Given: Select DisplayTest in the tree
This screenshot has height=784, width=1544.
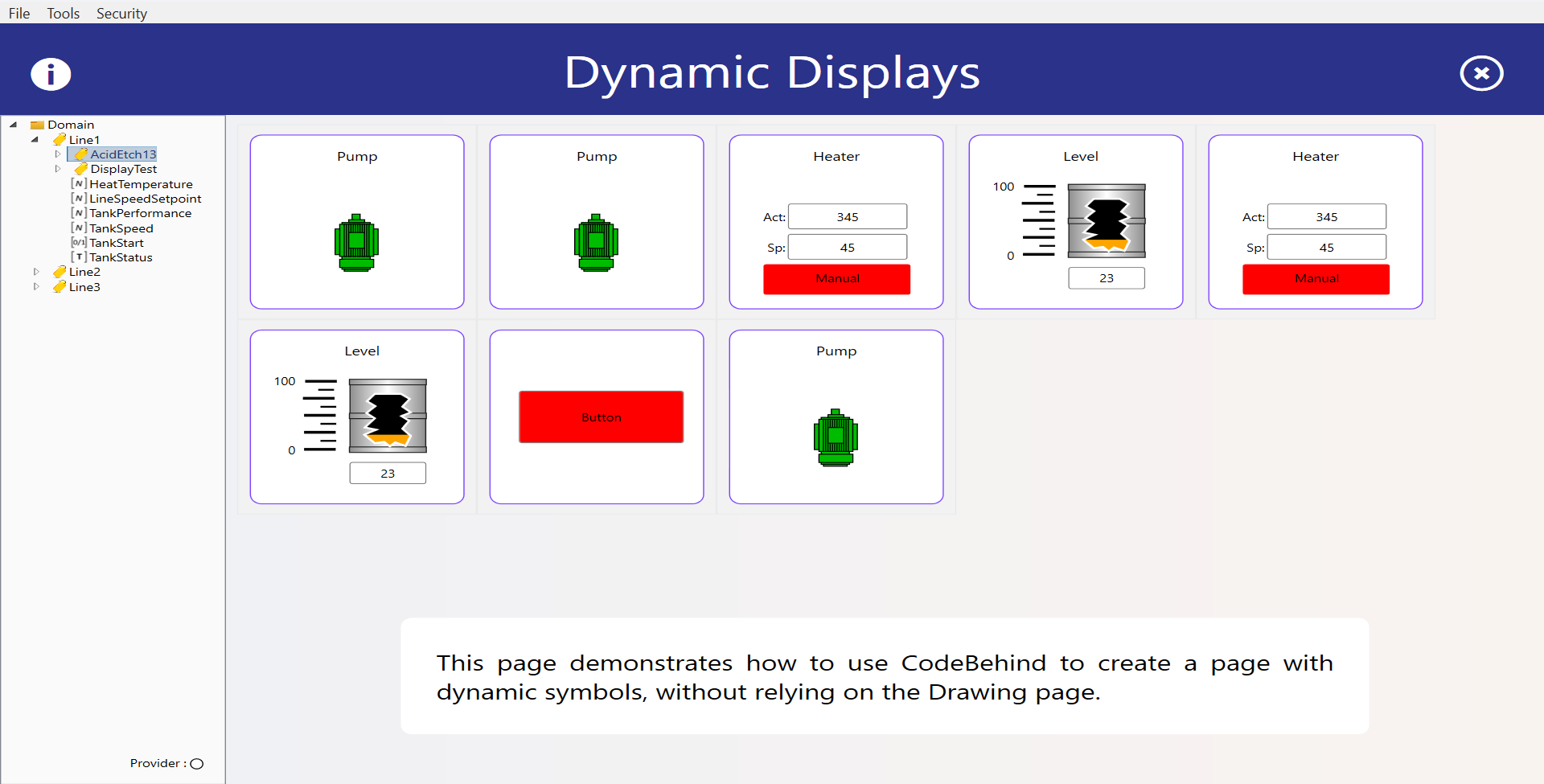Looking at the screenshot, I should (x=123, y=169).
